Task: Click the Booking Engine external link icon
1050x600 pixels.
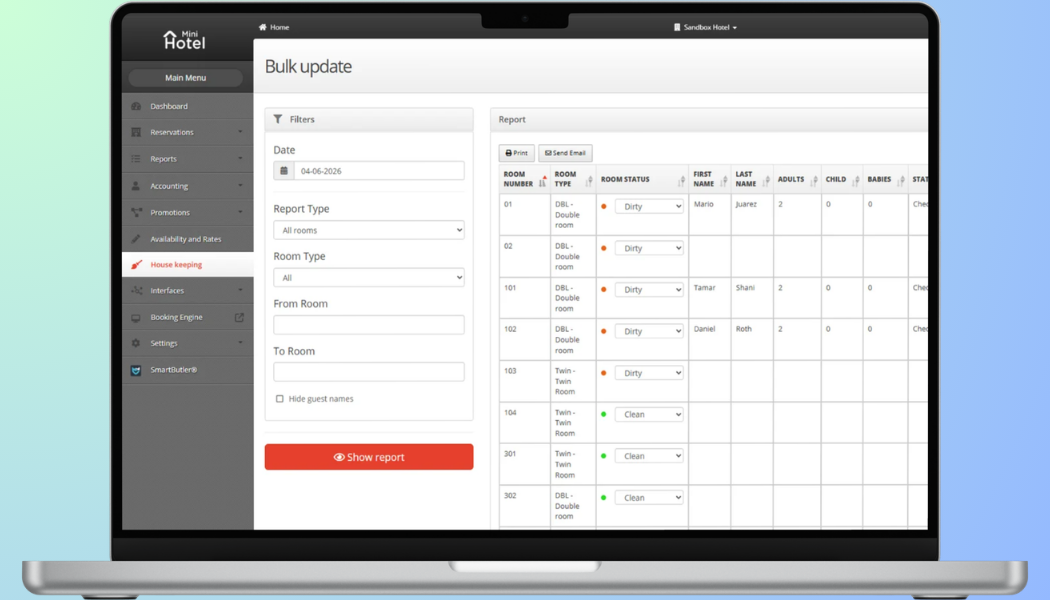Action: (239, 317)
